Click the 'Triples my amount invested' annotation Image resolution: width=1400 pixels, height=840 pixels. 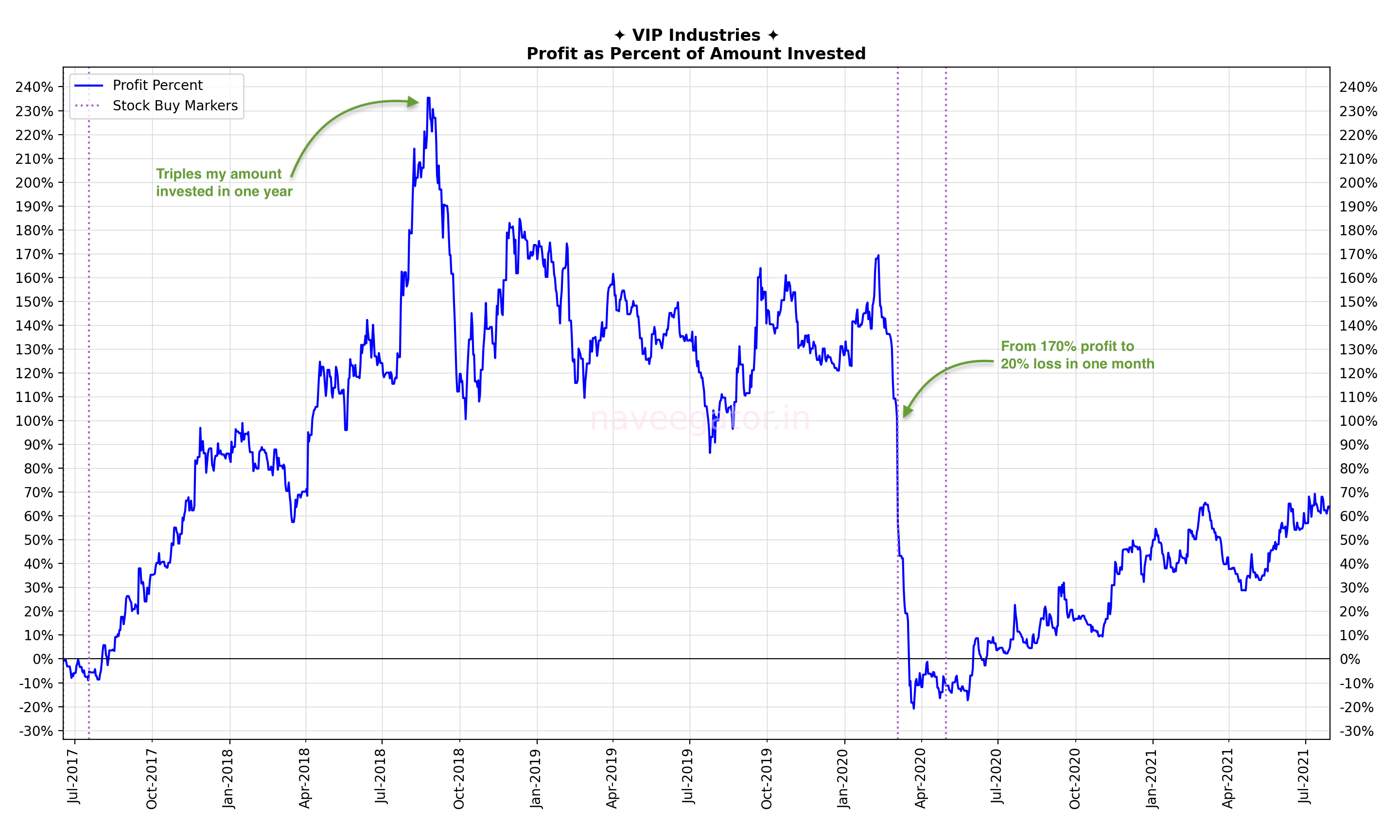224,182
